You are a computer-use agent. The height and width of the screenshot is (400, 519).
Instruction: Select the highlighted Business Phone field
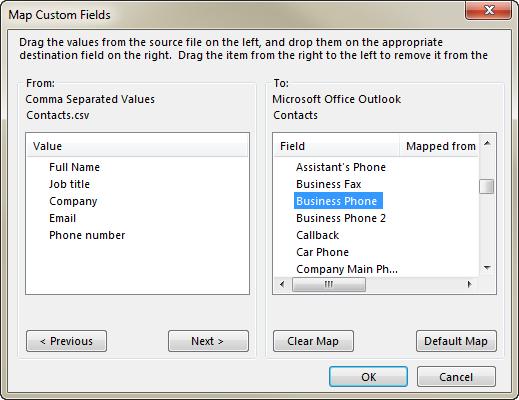(338, 201)
